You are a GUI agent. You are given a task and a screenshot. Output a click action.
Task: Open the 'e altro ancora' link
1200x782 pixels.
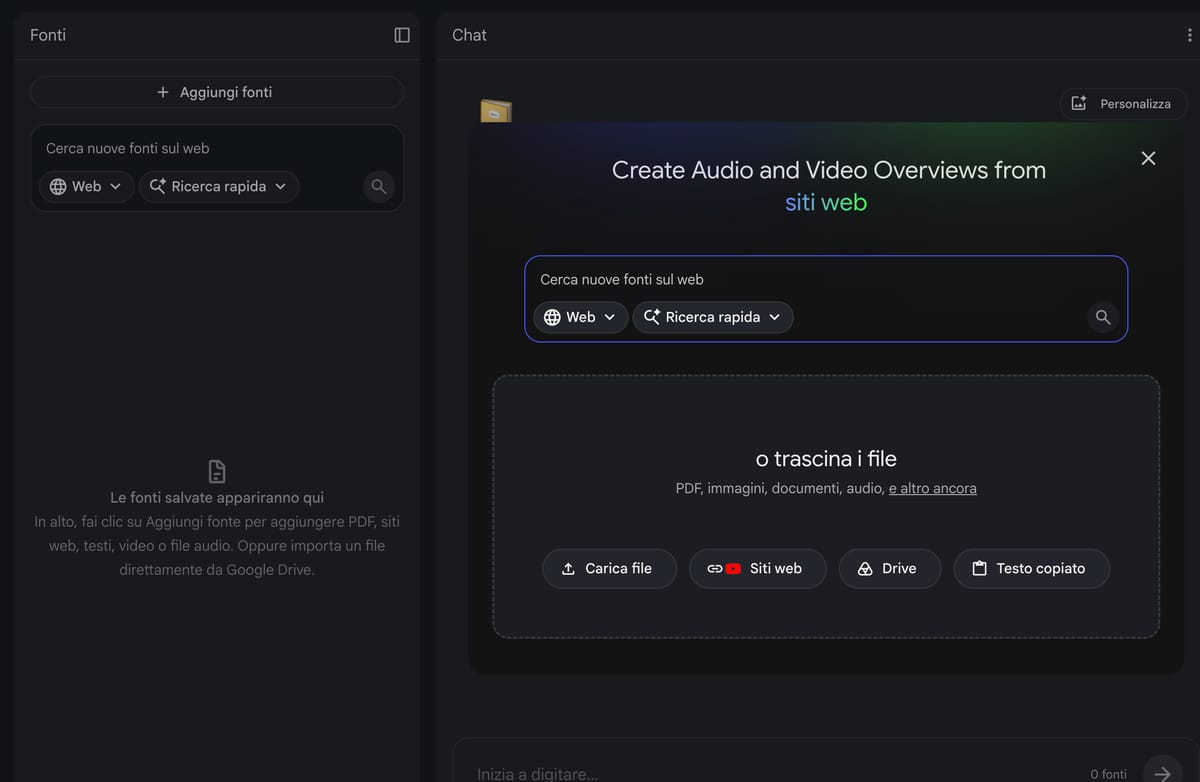tap(932, 489)
